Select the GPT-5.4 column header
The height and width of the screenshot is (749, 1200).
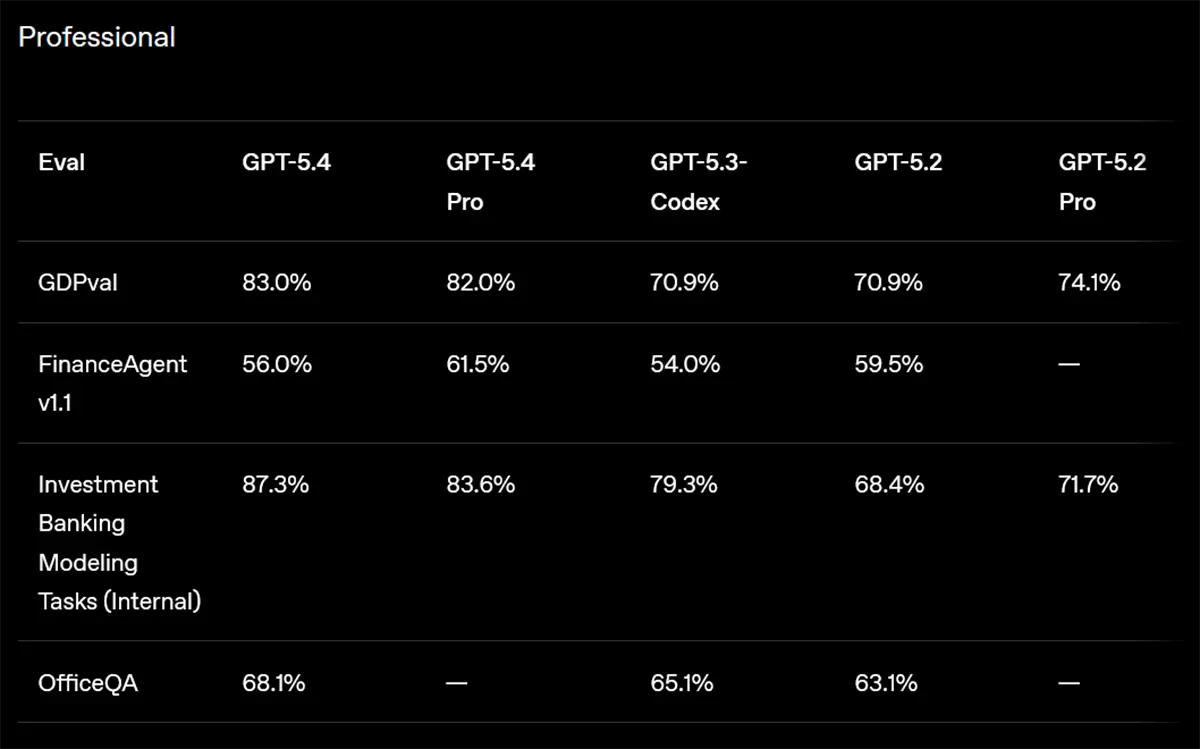coord(286,163)
